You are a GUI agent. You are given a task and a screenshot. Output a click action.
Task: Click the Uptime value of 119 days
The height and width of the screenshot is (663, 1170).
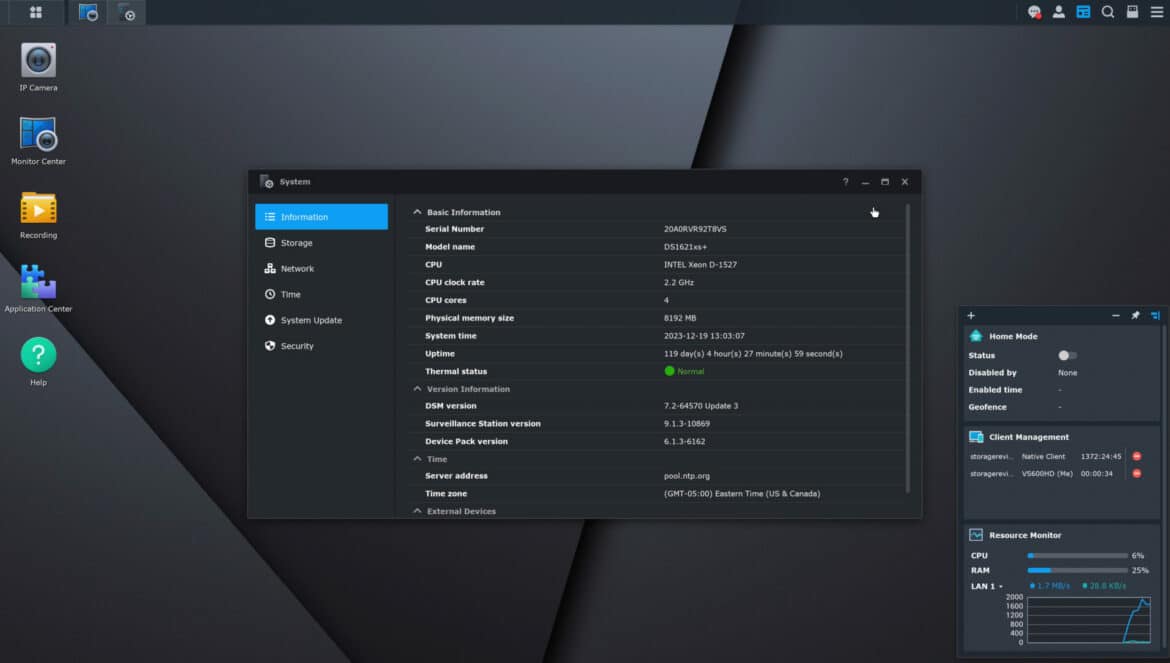753,354
